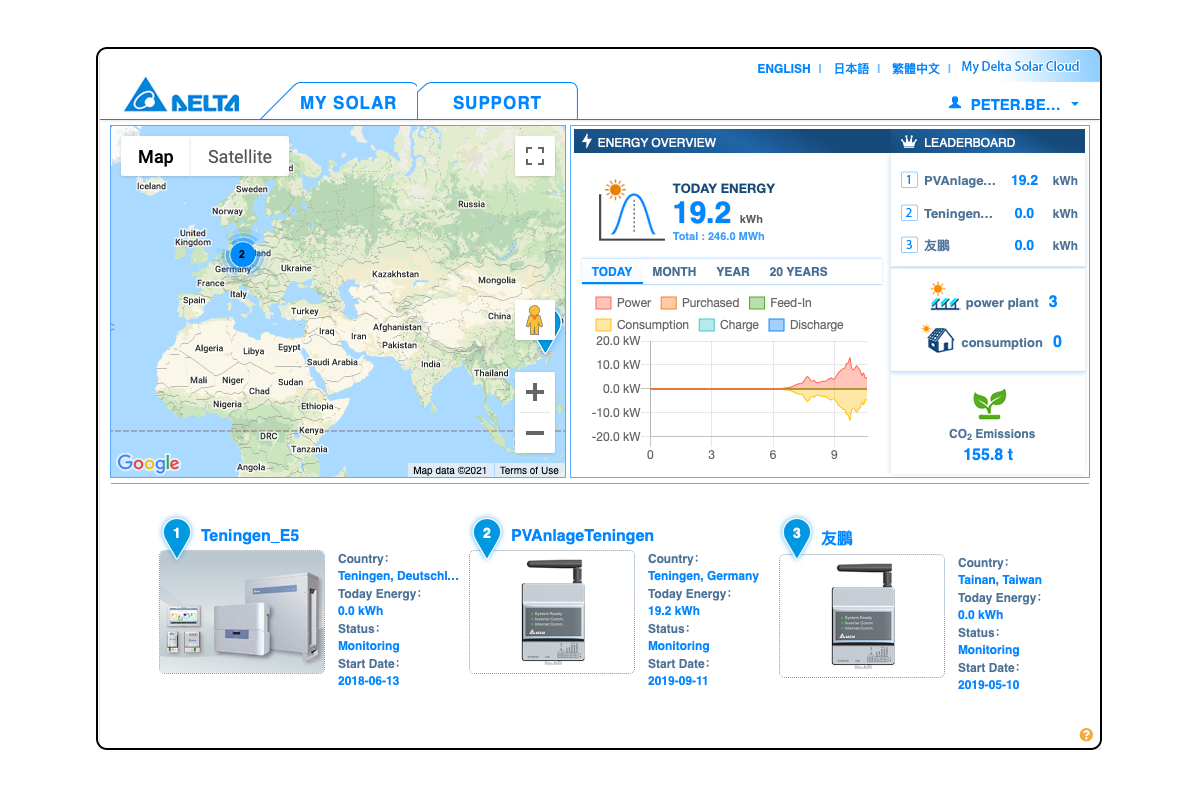Open the PVAnlageTeningen plant link
1200x800 pixels.
click(582, 536)
